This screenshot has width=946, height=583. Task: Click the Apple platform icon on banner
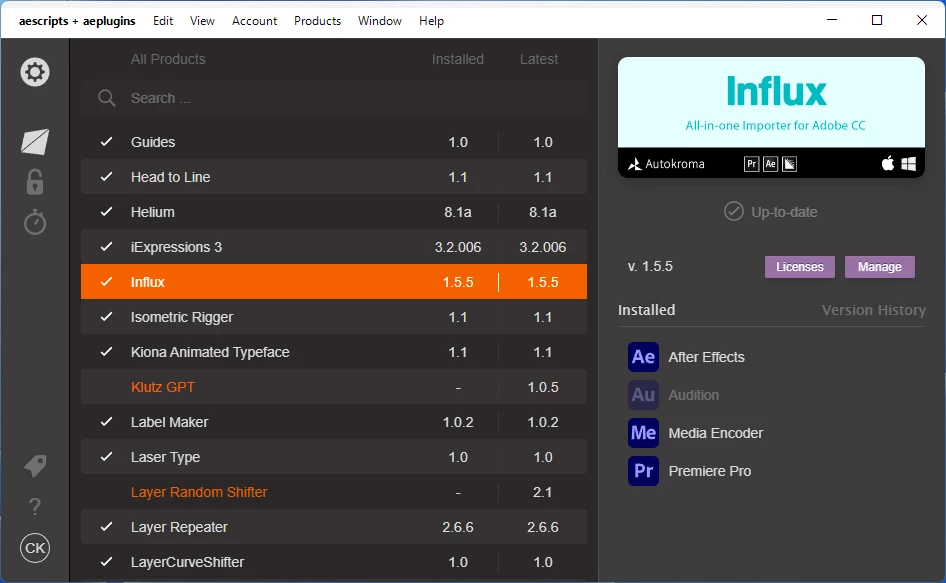tap(887, 163)
